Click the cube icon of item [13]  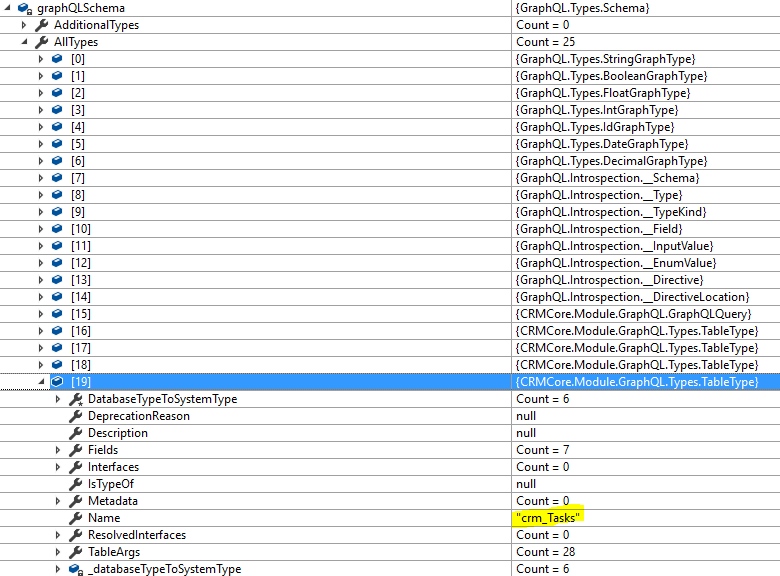pos(57,280)
